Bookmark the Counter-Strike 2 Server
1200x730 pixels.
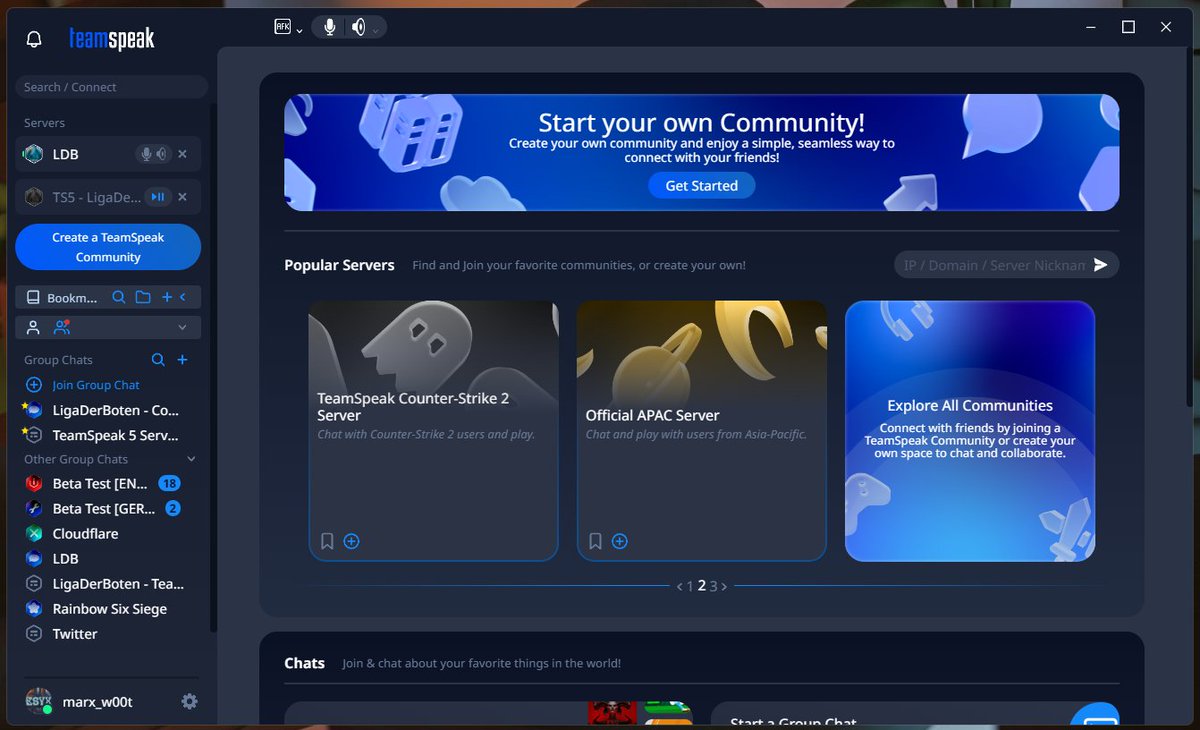[327, 541]
